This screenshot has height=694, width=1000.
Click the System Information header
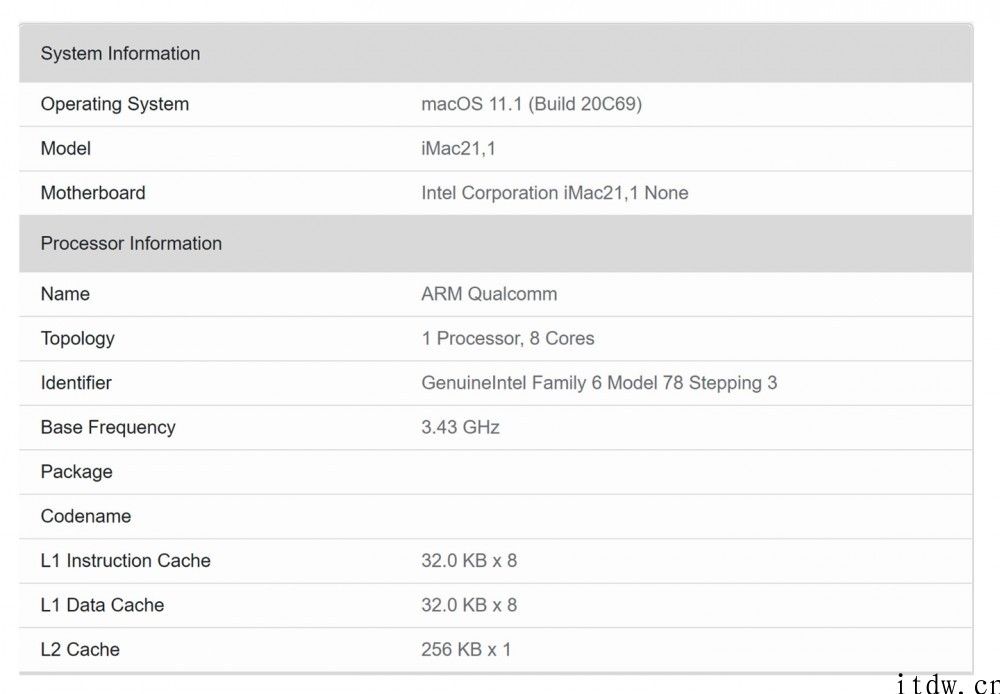point(120,54)
